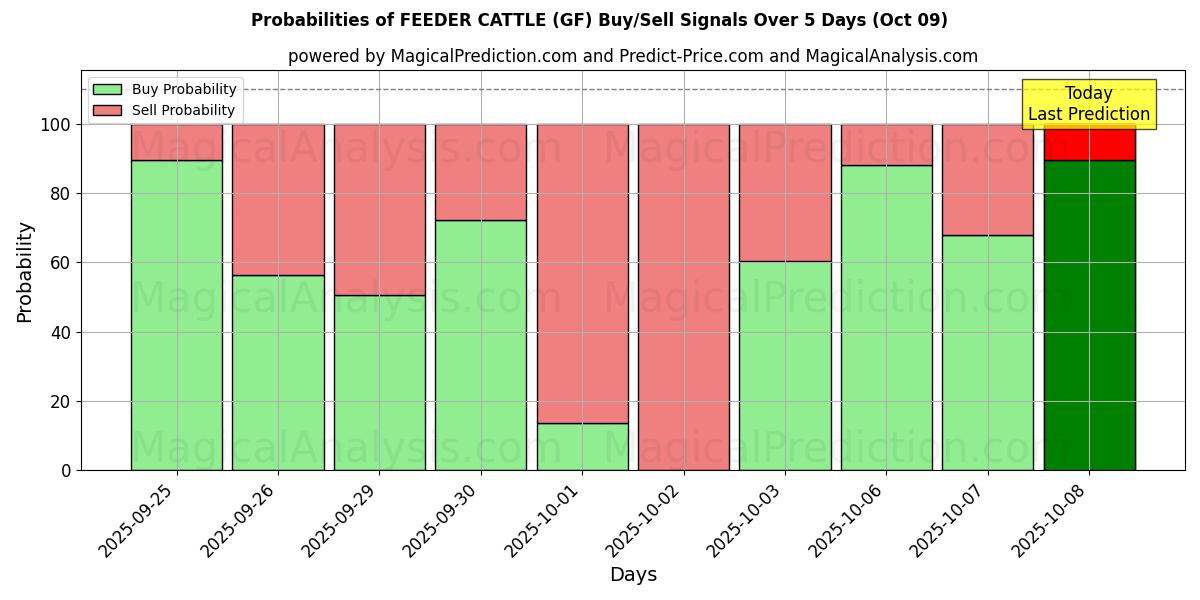Click the green buy bar for 2025-09-30

(x=481, y=345)
